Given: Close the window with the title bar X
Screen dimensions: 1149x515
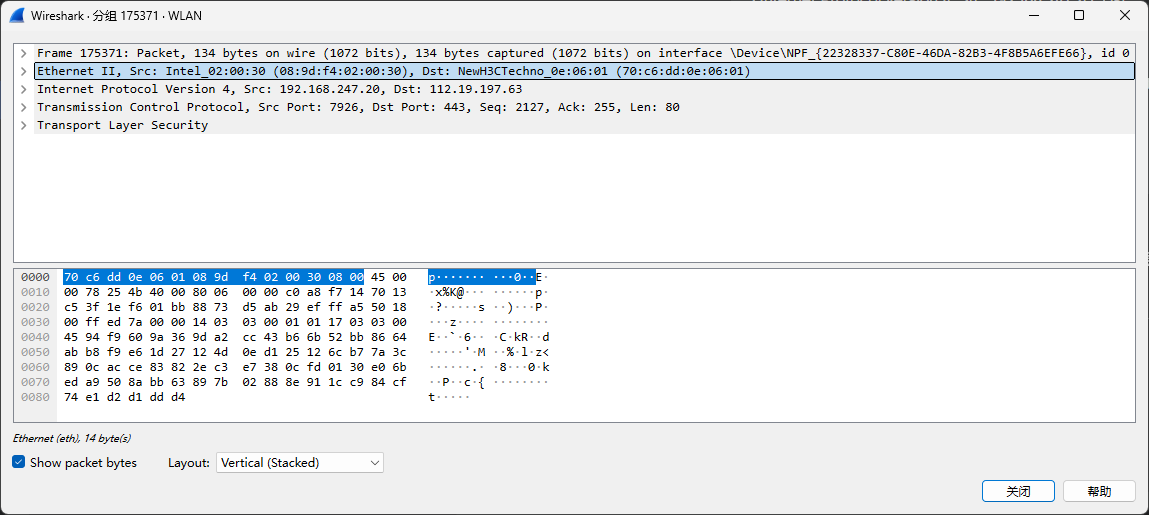Looking at the screenshot, I should [1123, 15].
